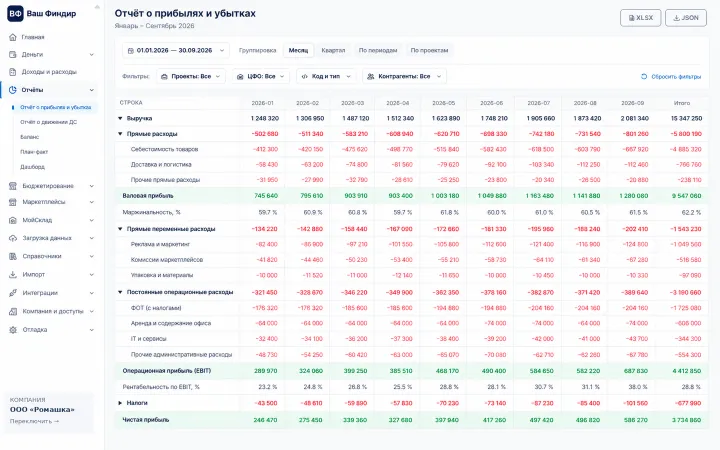720x450 pixels.
Task: Open the date range 01.01.2026 — 30.09.2026 dropdown
Action: point(176,51)
